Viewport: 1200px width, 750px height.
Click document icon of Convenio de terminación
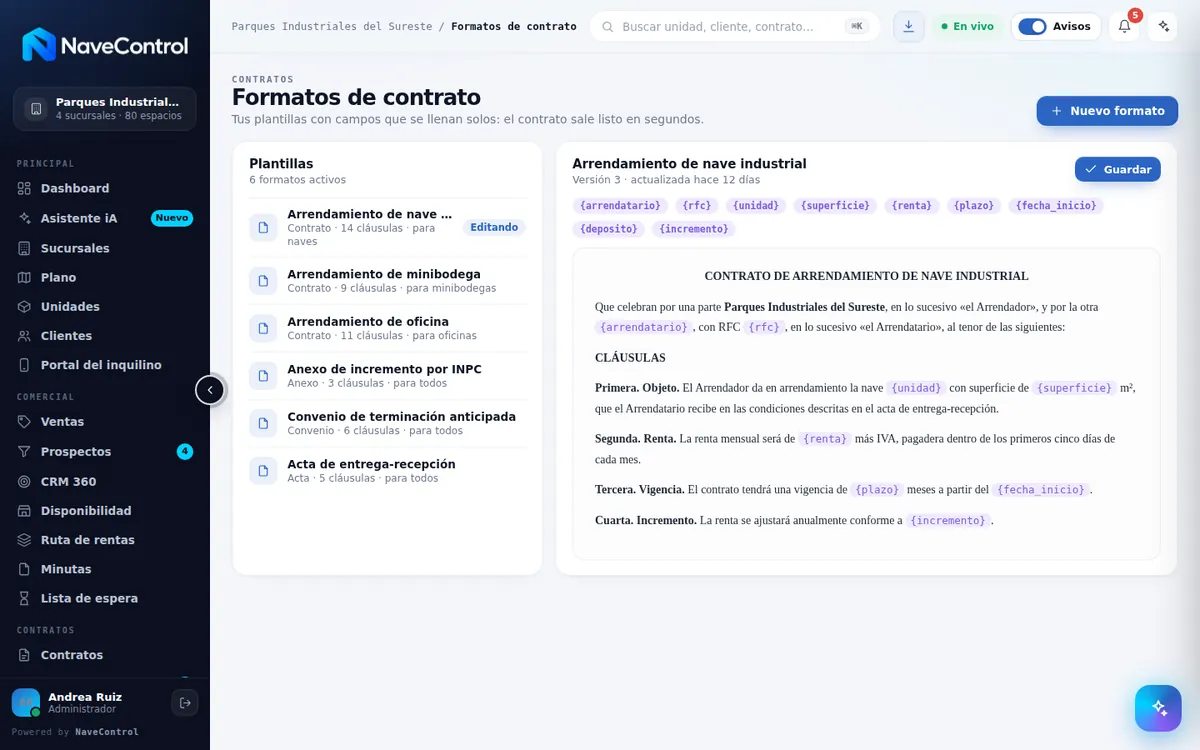tap(263, 423)
